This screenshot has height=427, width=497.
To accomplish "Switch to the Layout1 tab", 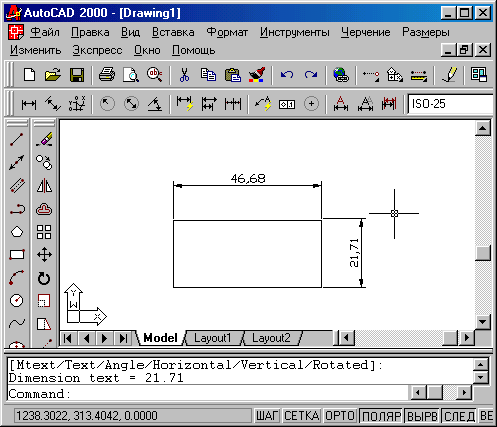I will (213, 338).
